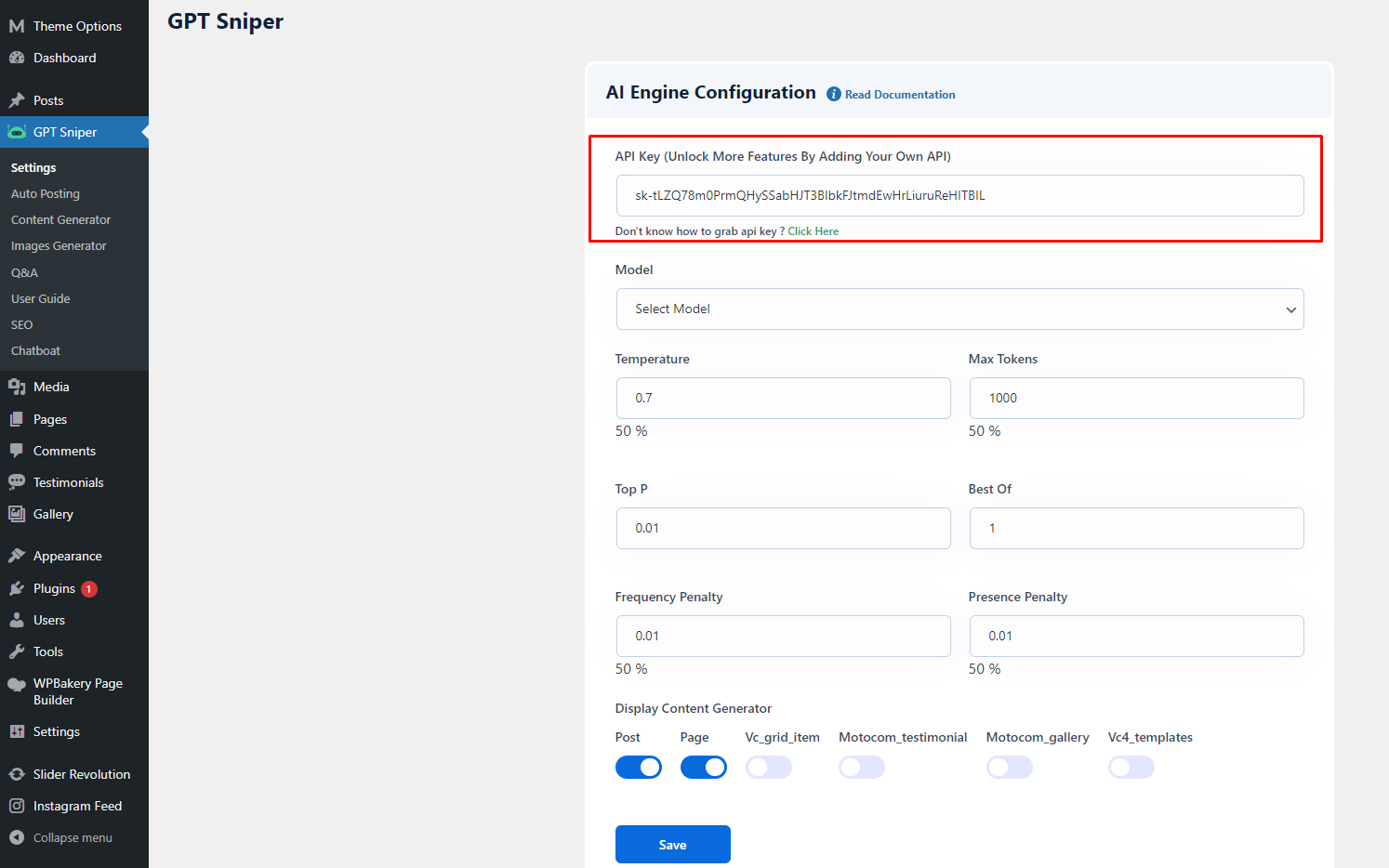Click the Gallery icon in sidebar
1389x868 pixels.
coord(17,514)
